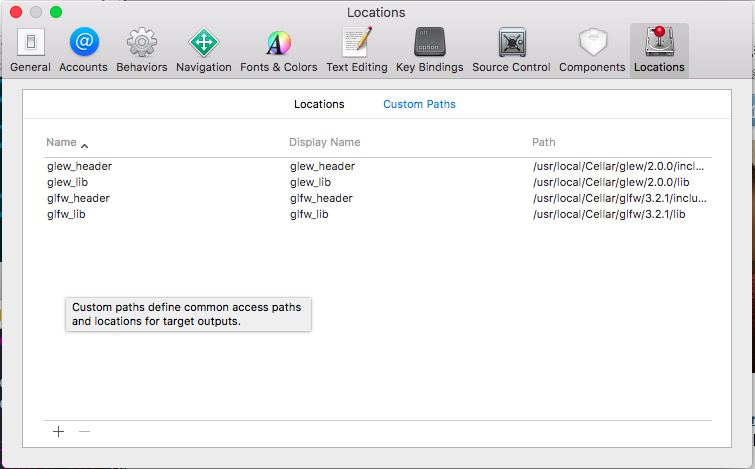Viewport: 755px width, 469px height.
Task: Open Fonts & Colors preferences
Action: point(279,51)
